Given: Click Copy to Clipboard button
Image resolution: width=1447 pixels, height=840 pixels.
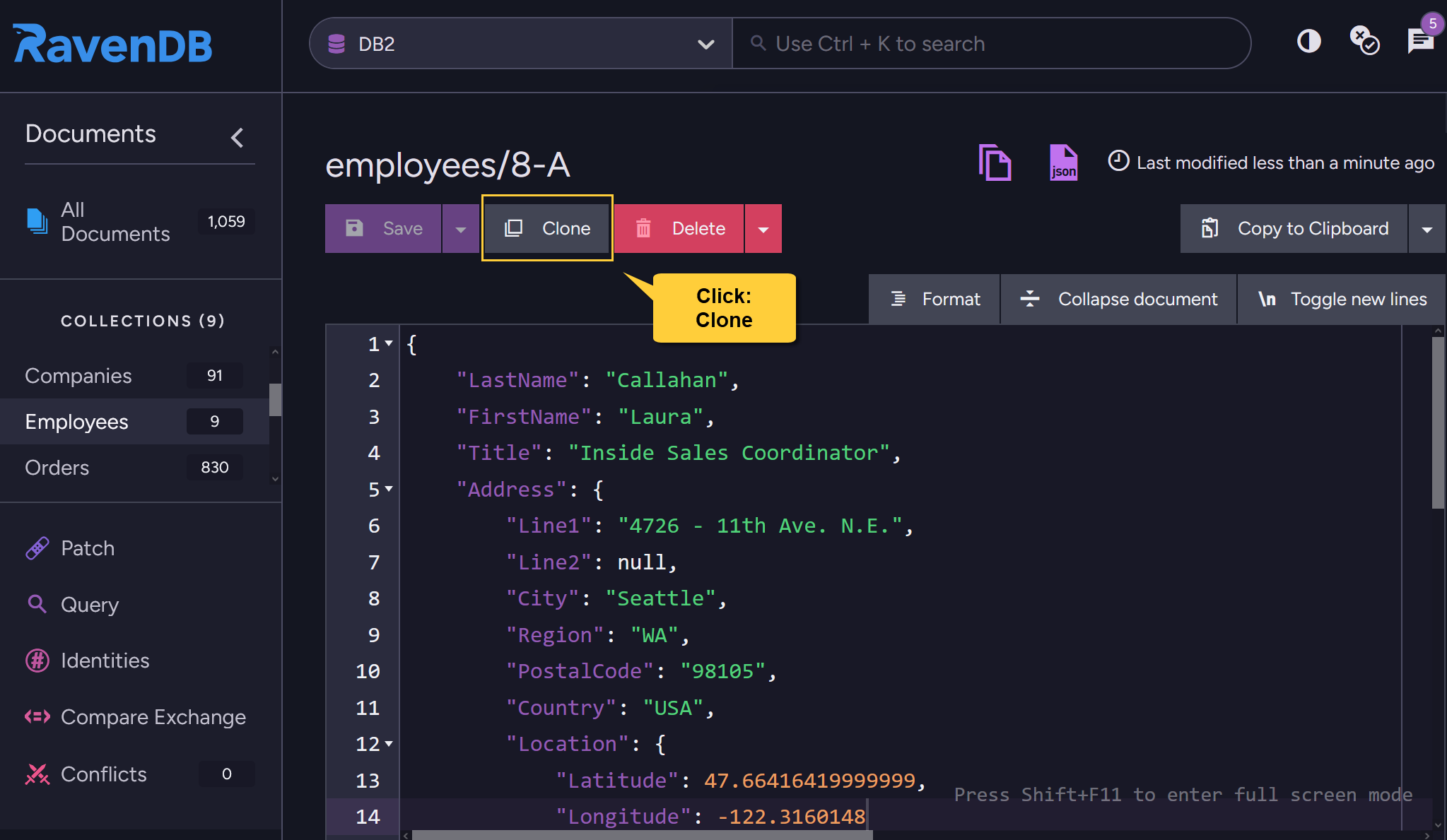Looking at the screenshot, I should click(1294, 228).
